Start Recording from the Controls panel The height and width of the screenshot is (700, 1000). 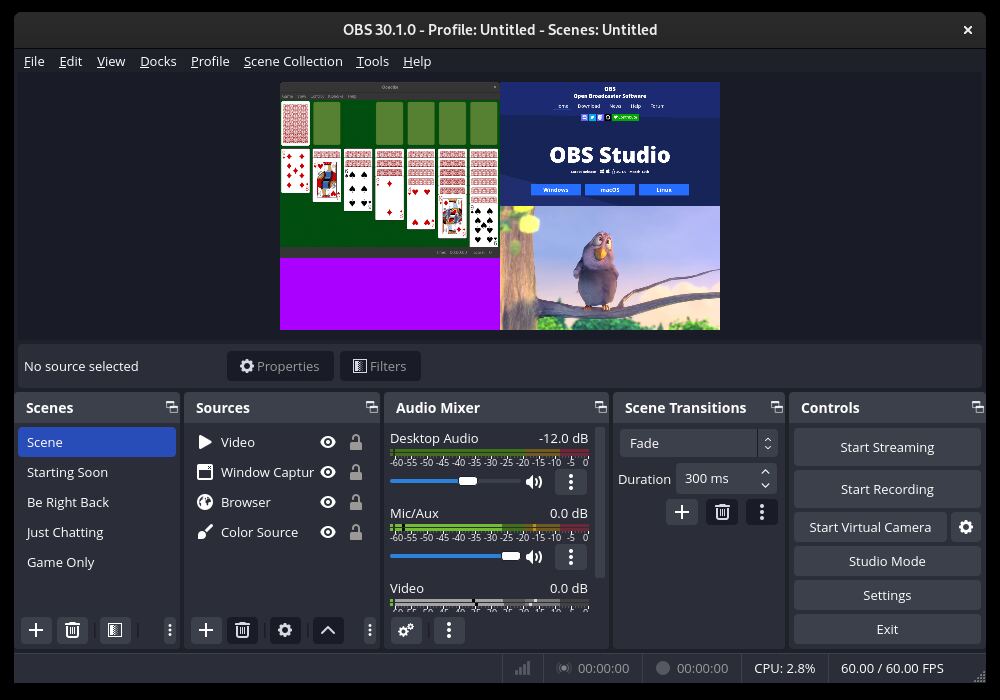[x=886, y=489]
